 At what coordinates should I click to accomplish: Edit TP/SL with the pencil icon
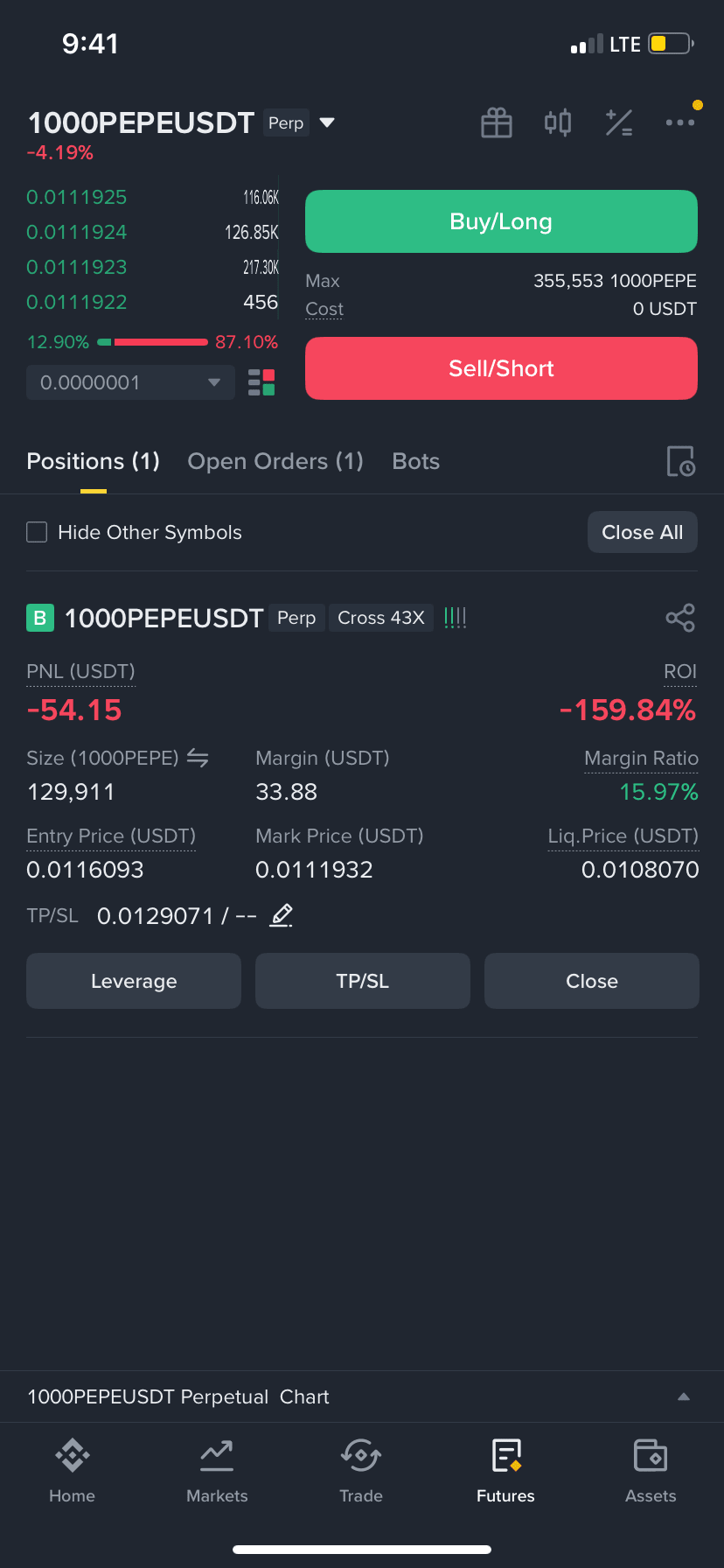point(281,916)
